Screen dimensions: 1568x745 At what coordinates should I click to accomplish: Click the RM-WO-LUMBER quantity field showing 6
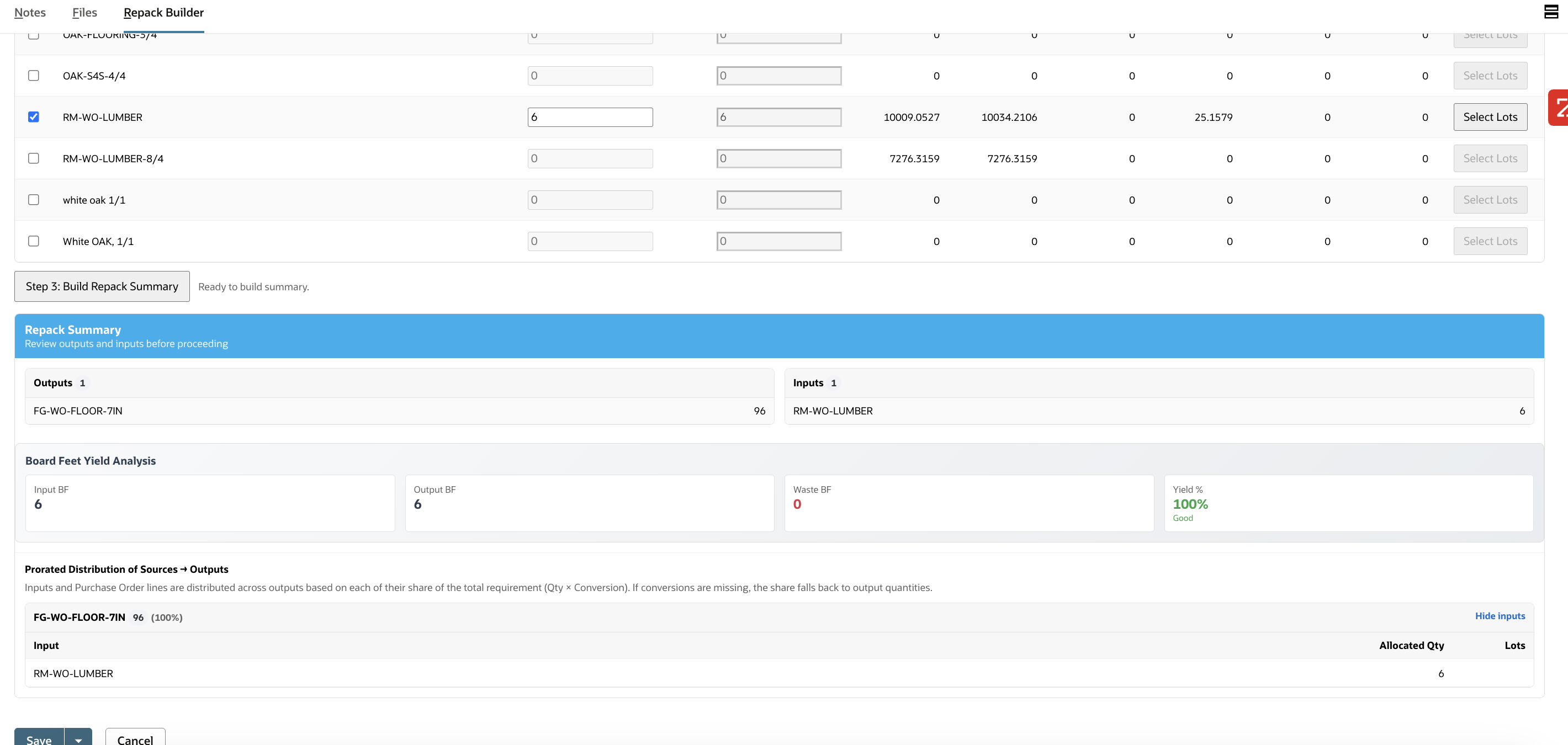click(x=589, y=117)
